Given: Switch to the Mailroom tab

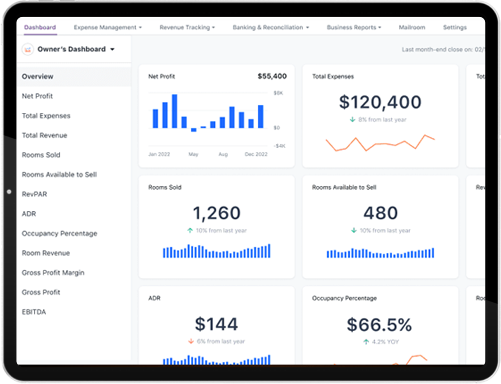Looking at the screenshot, I should coord(412,27).
